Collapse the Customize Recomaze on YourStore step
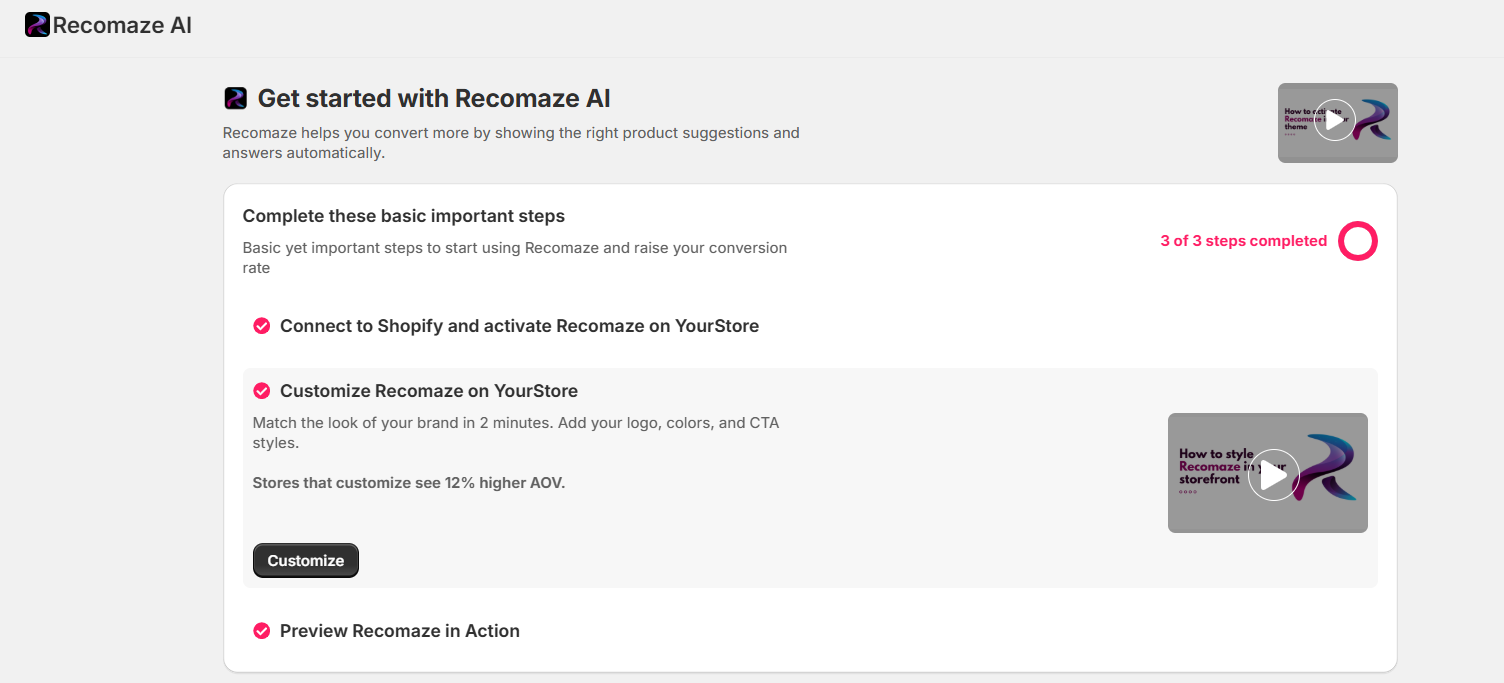Image resolution: width=1504 pixels, height=683 pixels. click(428, 391)
